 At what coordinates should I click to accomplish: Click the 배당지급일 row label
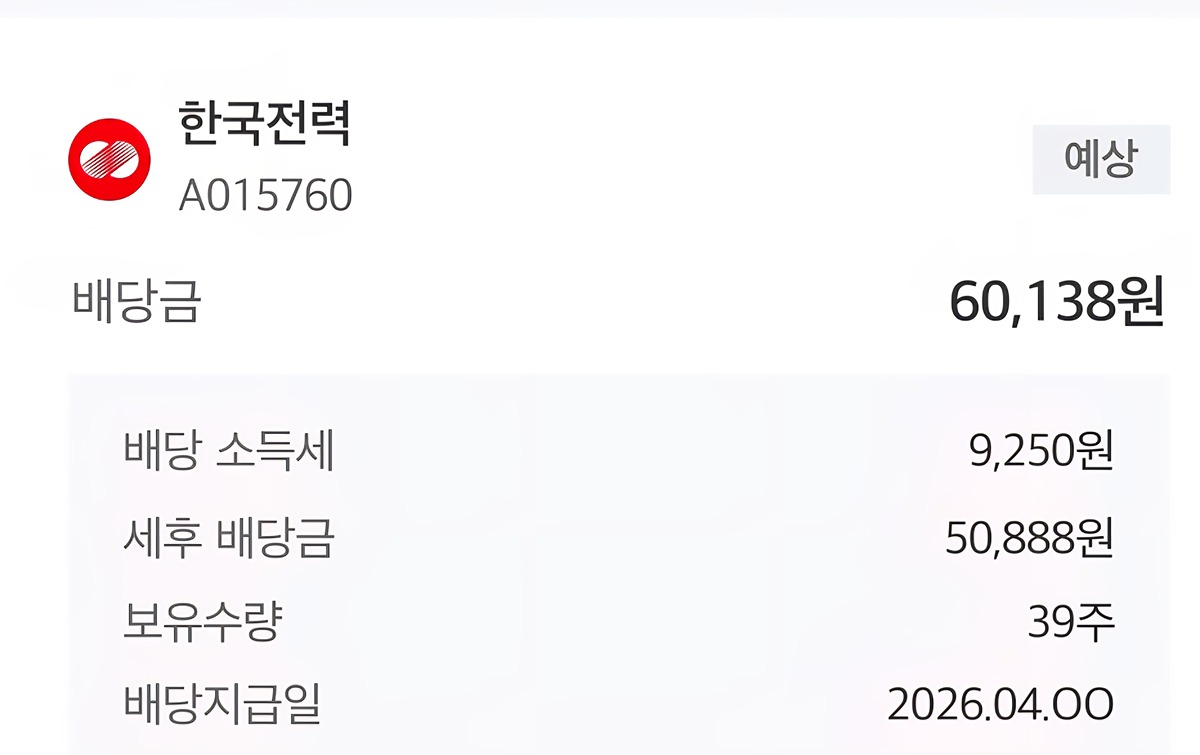[x=222, y=705]
